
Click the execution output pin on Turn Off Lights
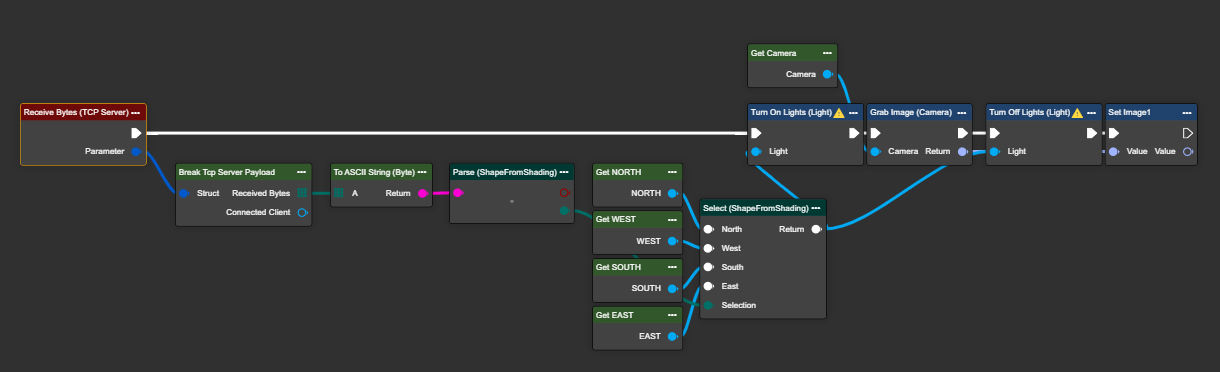tap(1091, 133)
